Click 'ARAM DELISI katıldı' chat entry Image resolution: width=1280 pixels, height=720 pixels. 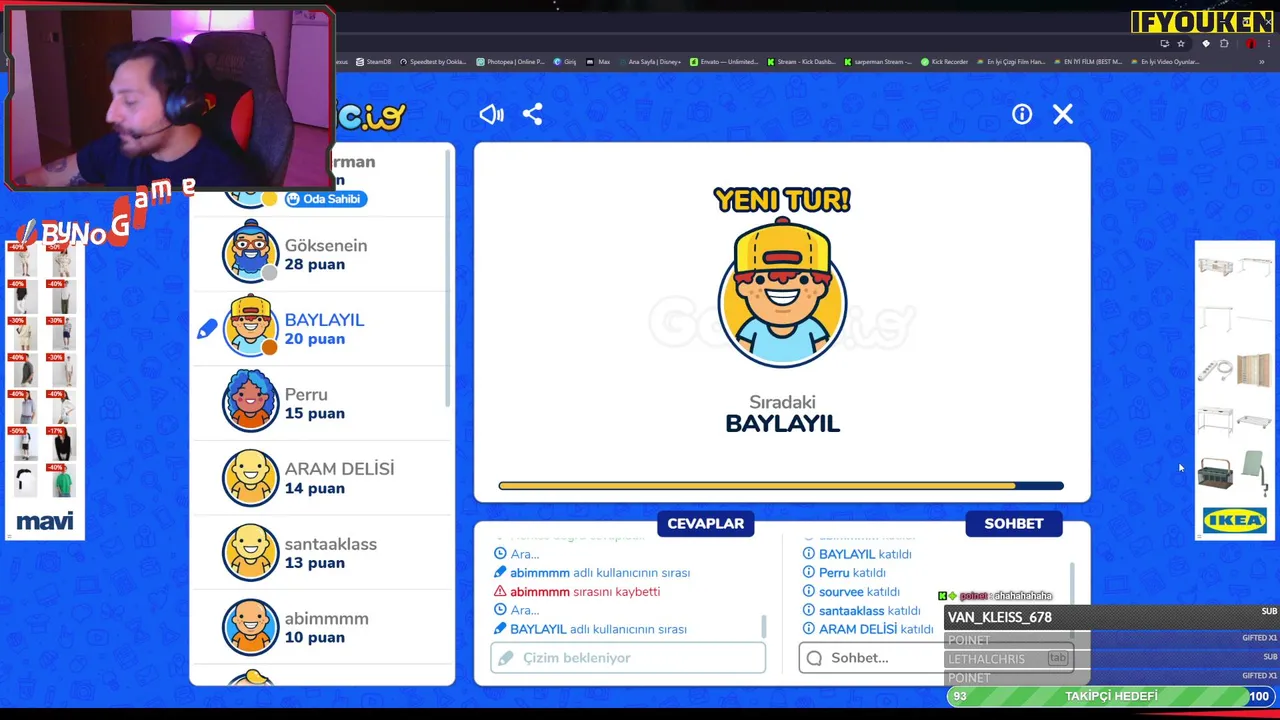868,629
